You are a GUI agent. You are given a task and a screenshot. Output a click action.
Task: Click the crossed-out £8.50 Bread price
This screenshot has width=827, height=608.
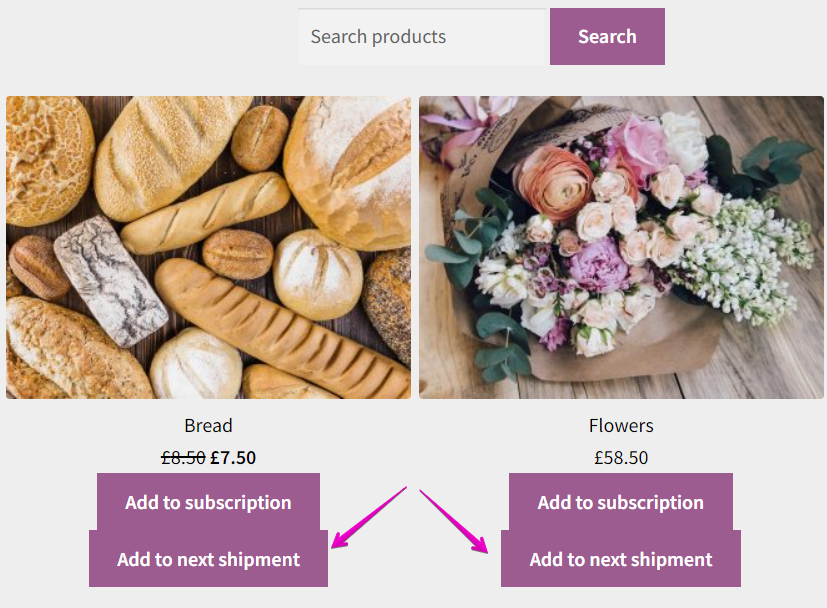[183, 458]
